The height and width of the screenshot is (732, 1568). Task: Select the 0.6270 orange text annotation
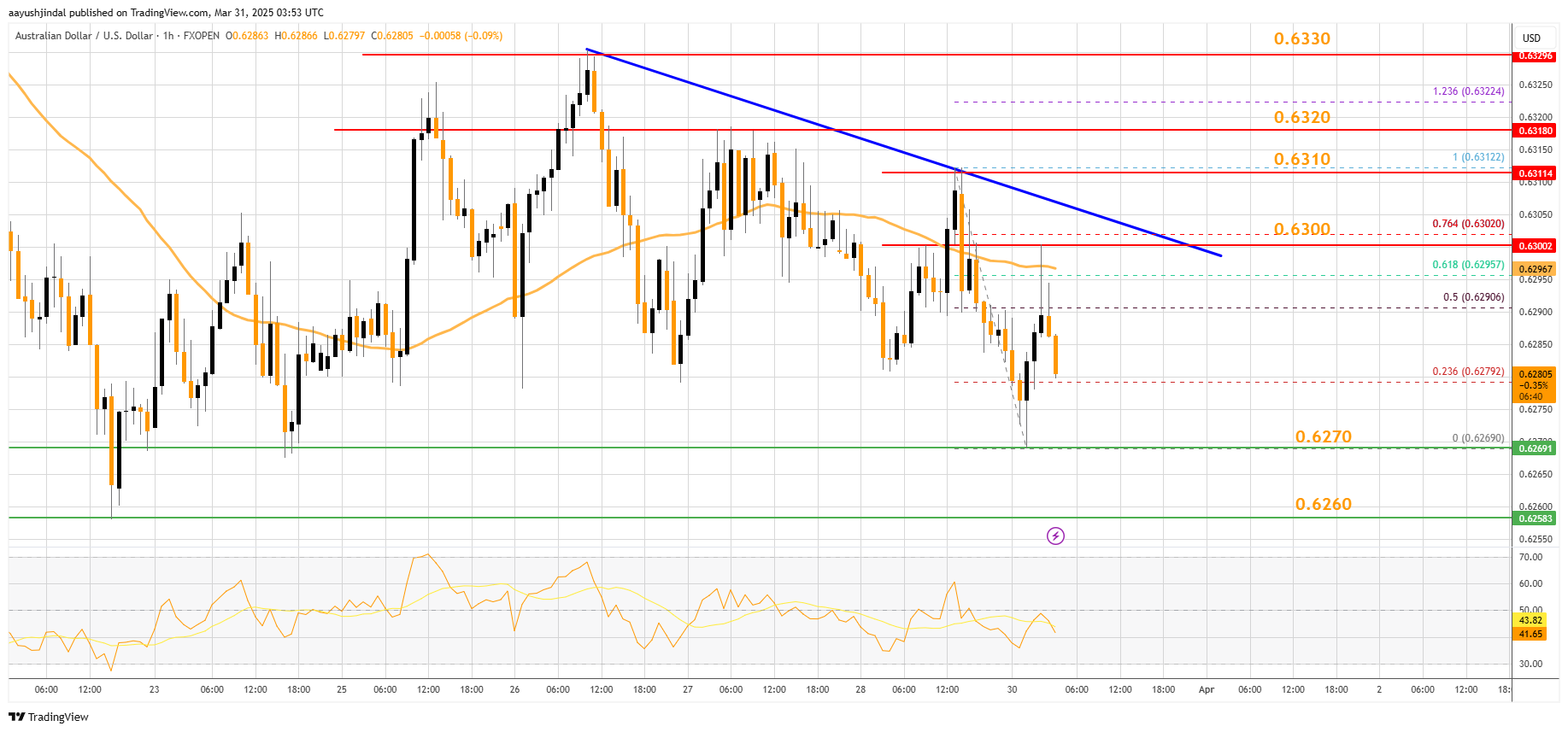[1324, 436]
